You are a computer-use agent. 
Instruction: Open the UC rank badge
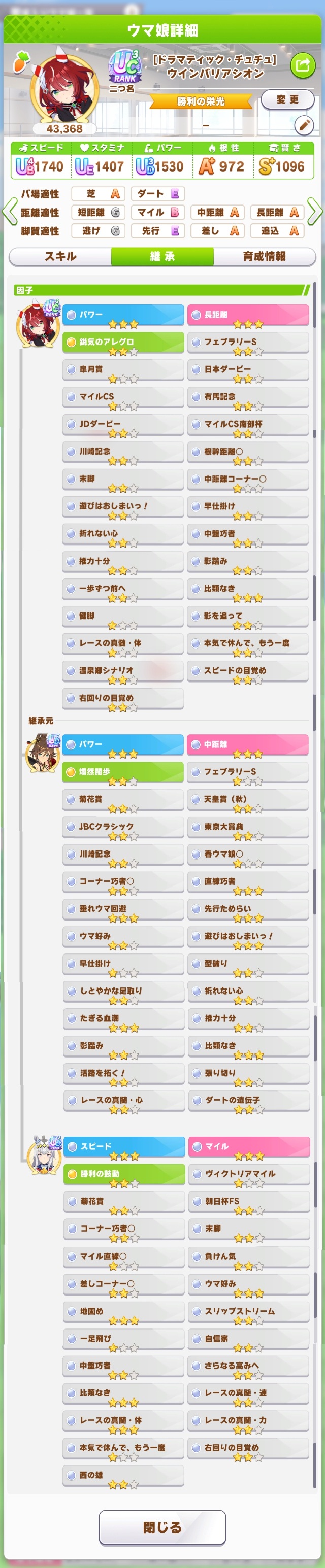point(125,66)
